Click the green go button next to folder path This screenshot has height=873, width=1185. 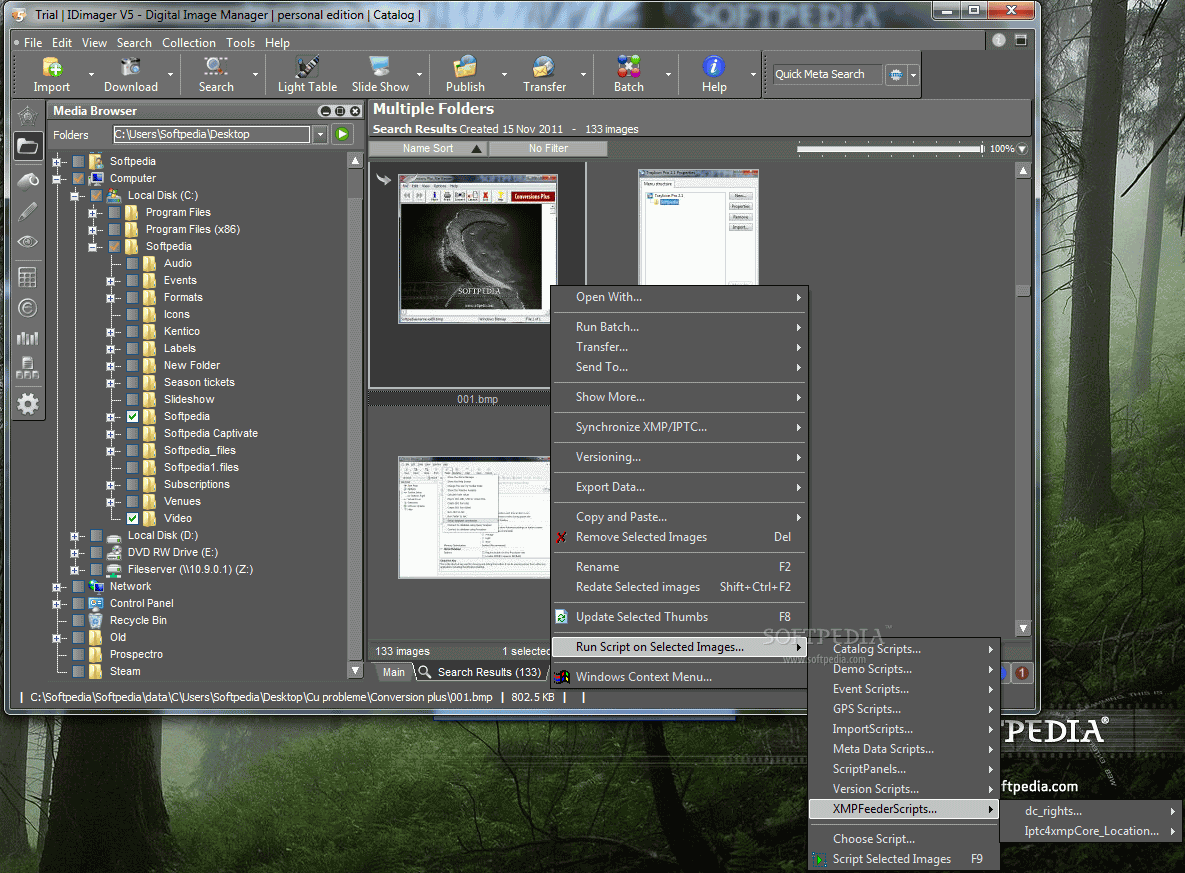pos(342,135)
